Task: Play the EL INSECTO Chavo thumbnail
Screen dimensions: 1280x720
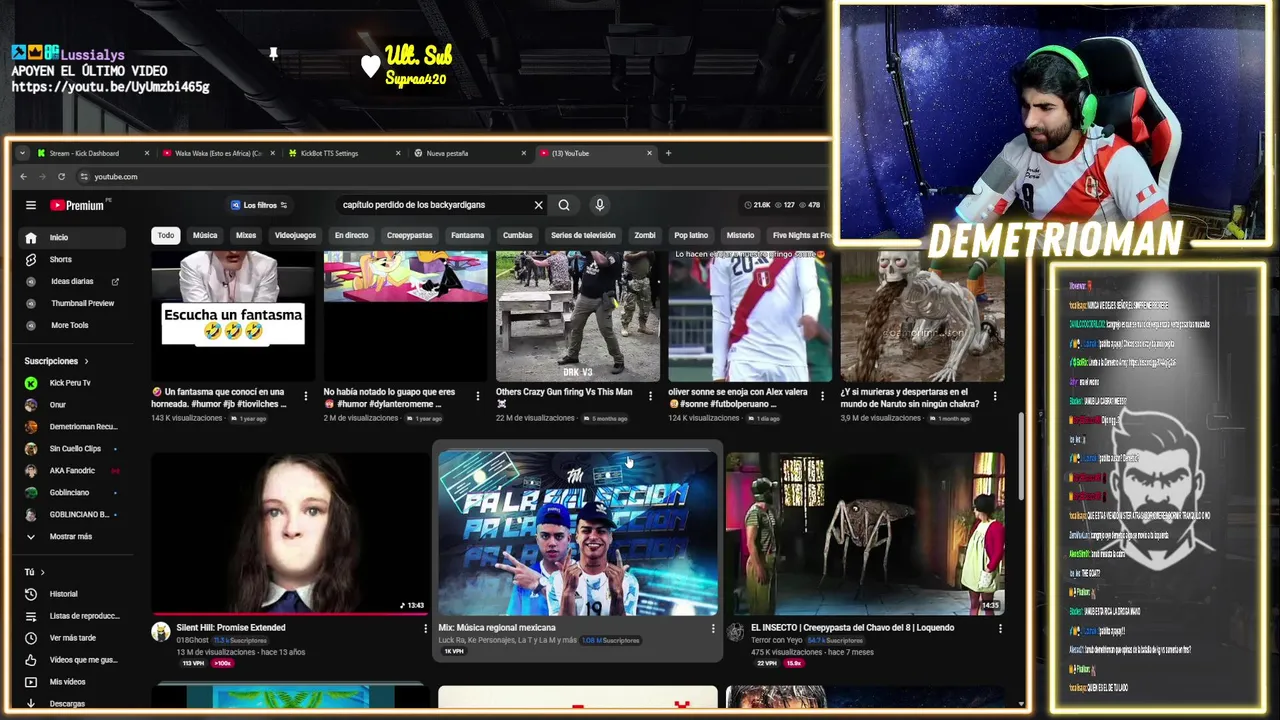Action: coord(866,533)
